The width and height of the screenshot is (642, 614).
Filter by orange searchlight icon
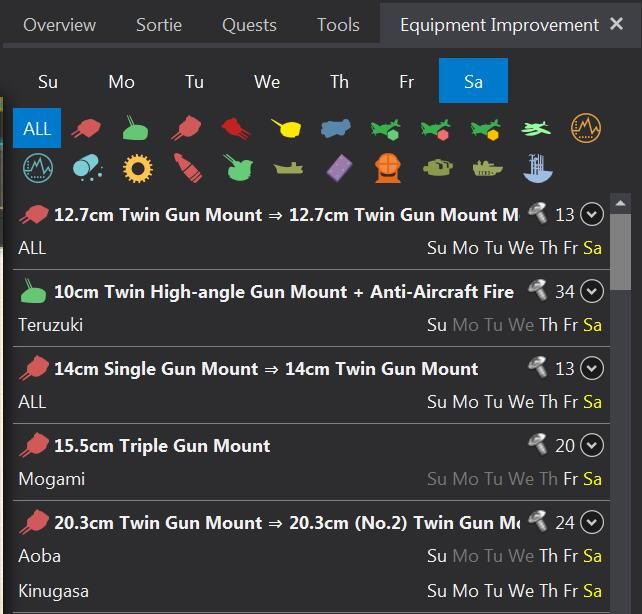coord(388,168)
